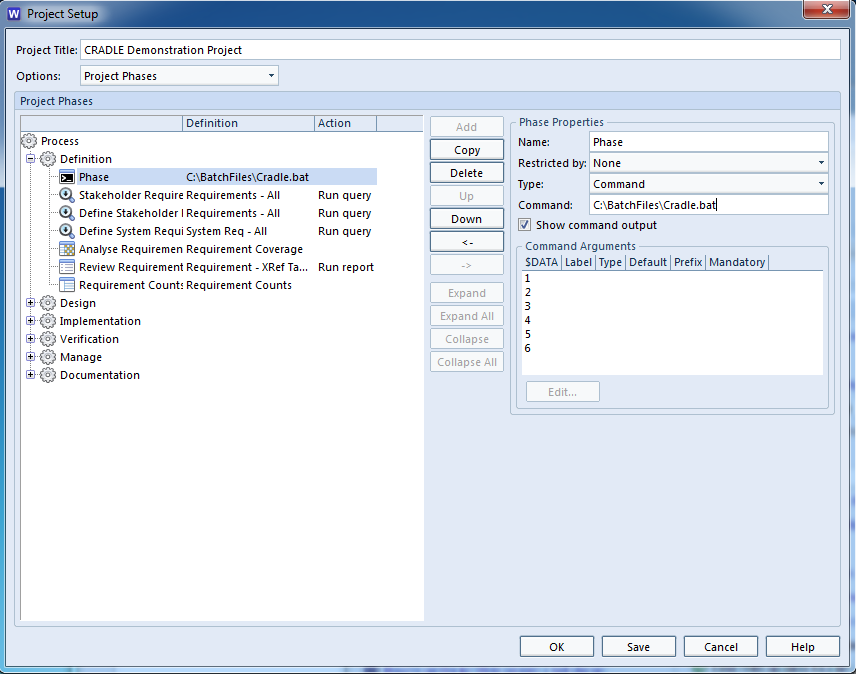The image size is (856, 674).
Task: Collapse the Definition tree node
Action: (31, 159)
